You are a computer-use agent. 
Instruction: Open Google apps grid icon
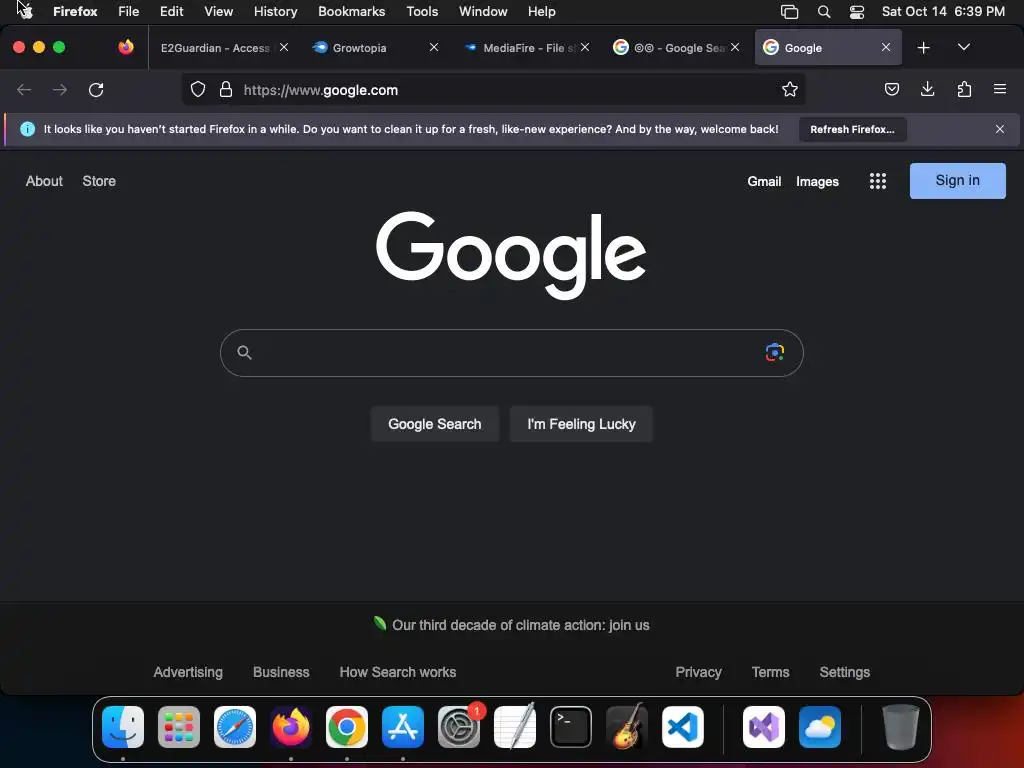[878, 181]
